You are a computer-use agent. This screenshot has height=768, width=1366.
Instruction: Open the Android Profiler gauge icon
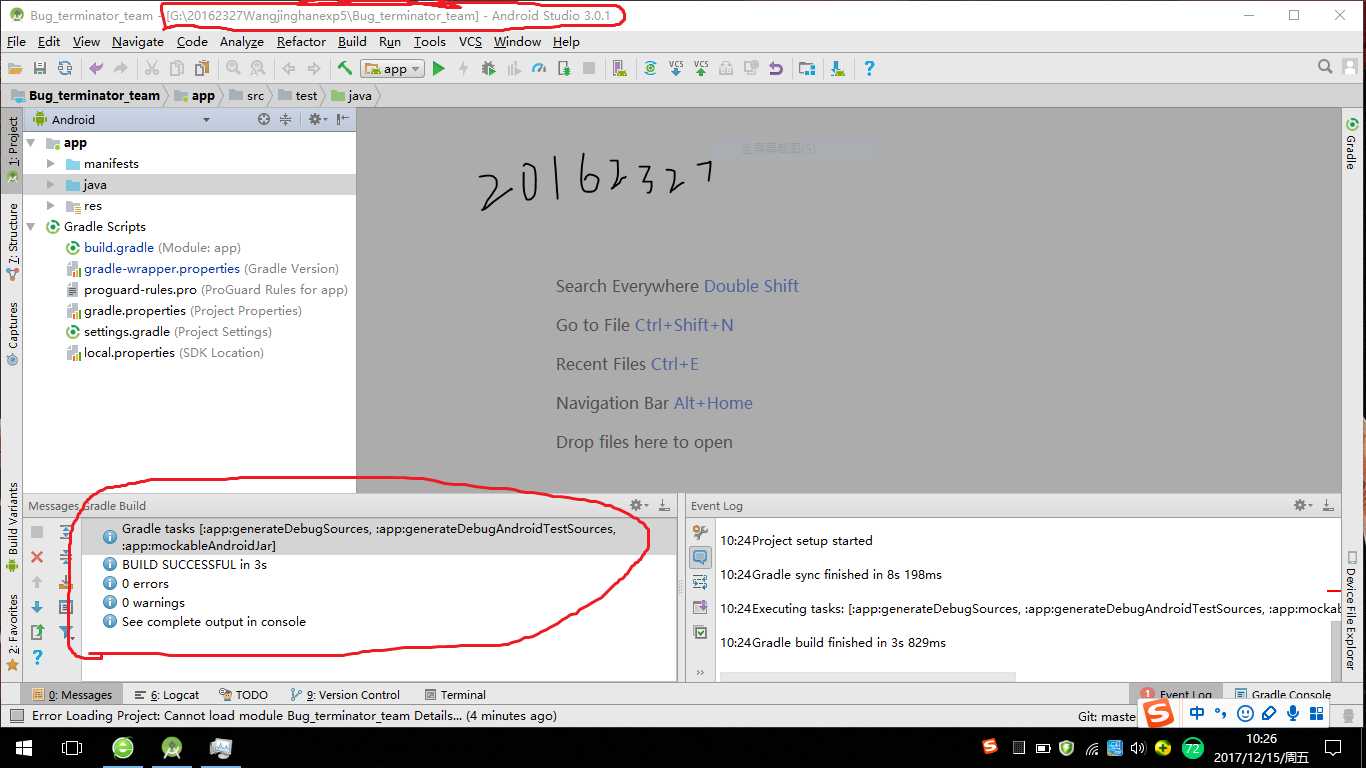[539, 68]
